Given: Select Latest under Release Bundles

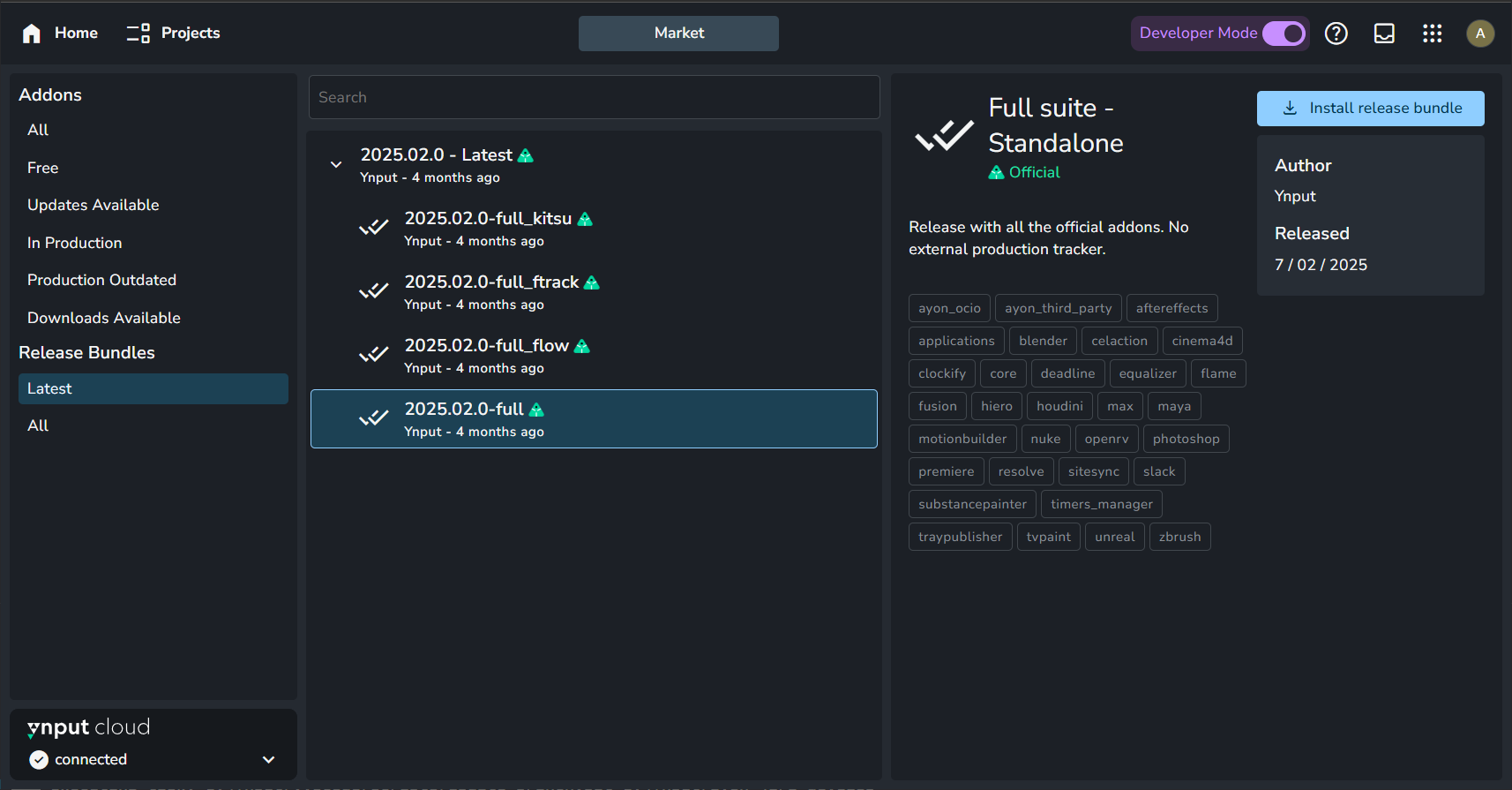Looking at the screenshot, I should pos(153,389).
